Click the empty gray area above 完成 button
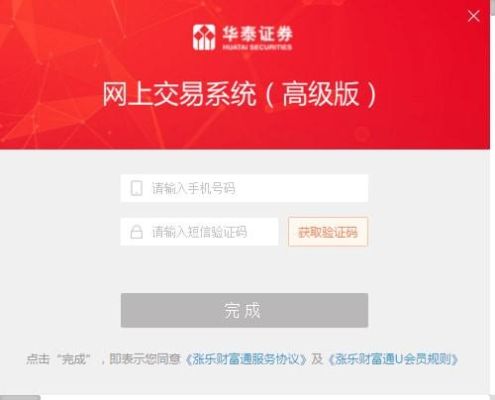 click(244, 270)
